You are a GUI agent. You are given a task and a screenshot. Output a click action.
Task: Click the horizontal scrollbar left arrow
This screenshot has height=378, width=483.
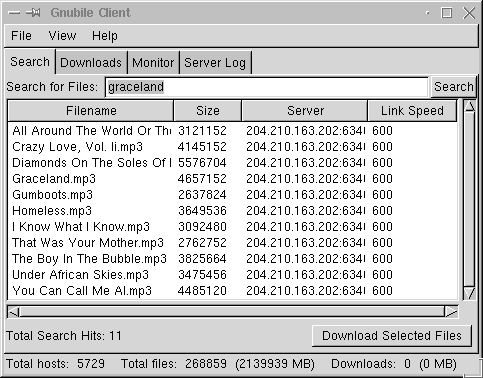tap(14, 312)
